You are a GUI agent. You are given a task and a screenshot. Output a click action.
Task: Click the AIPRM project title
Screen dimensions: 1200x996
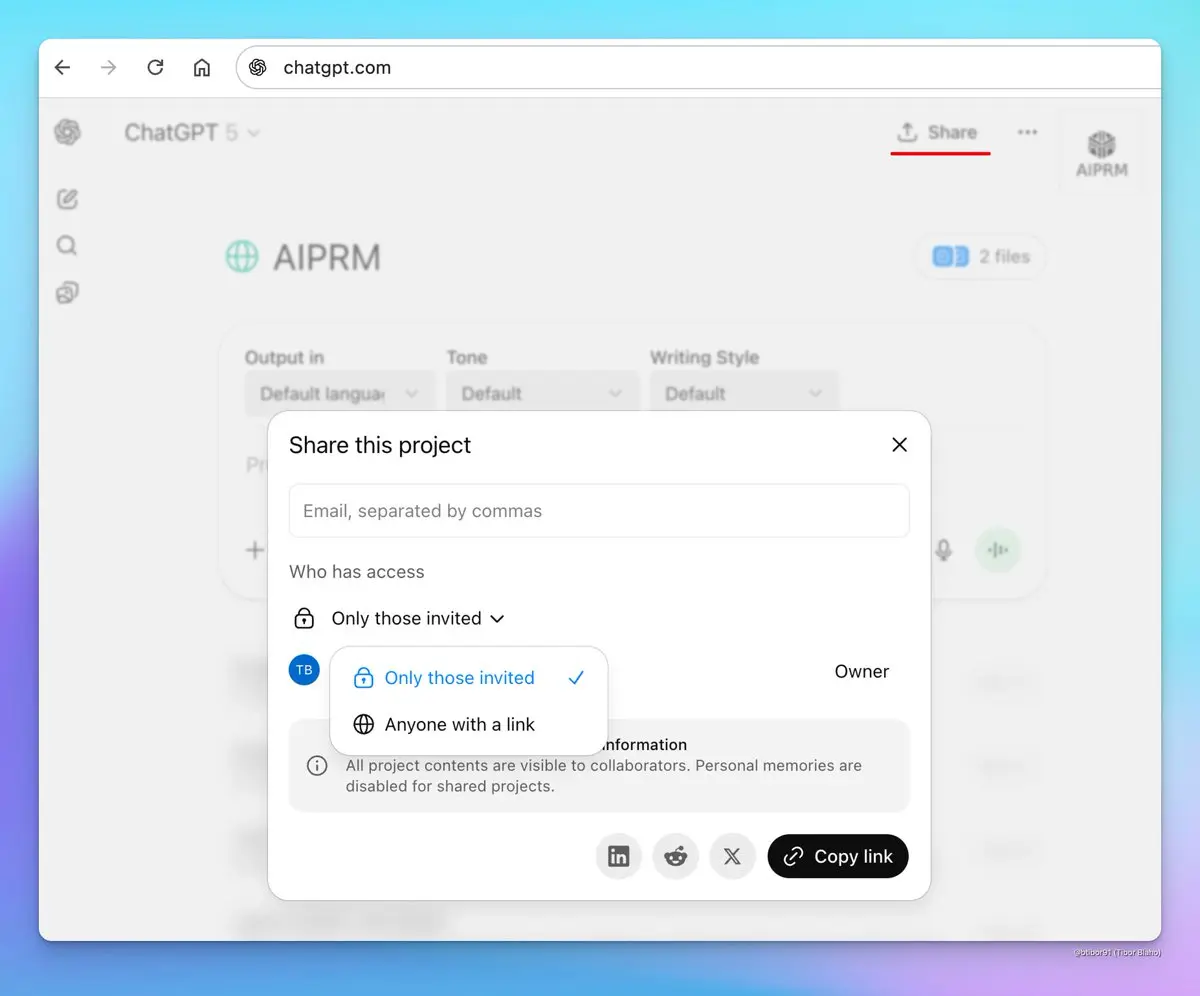(x=327, y=258)
